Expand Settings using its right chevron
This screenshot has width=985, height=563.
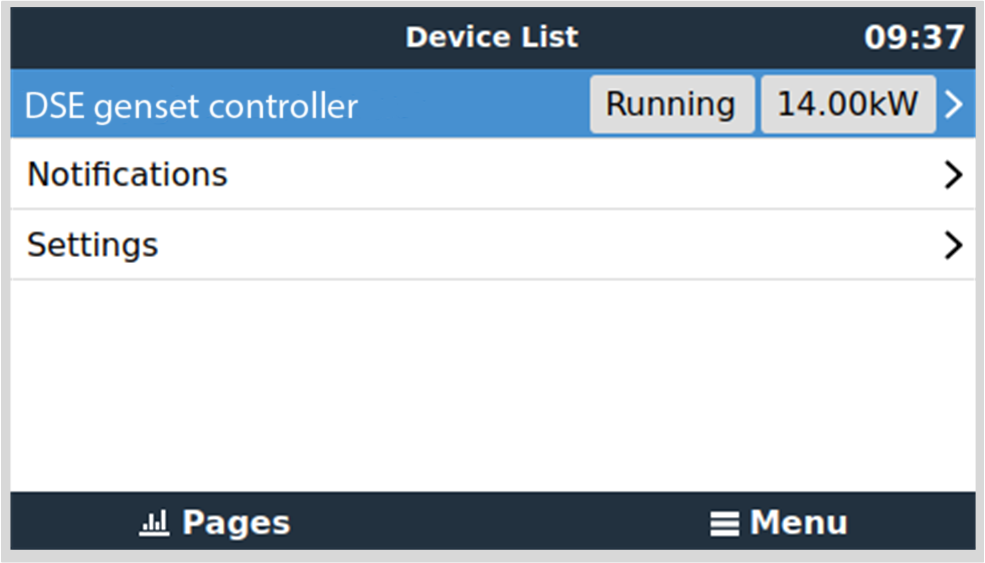[x=954, y=245]
